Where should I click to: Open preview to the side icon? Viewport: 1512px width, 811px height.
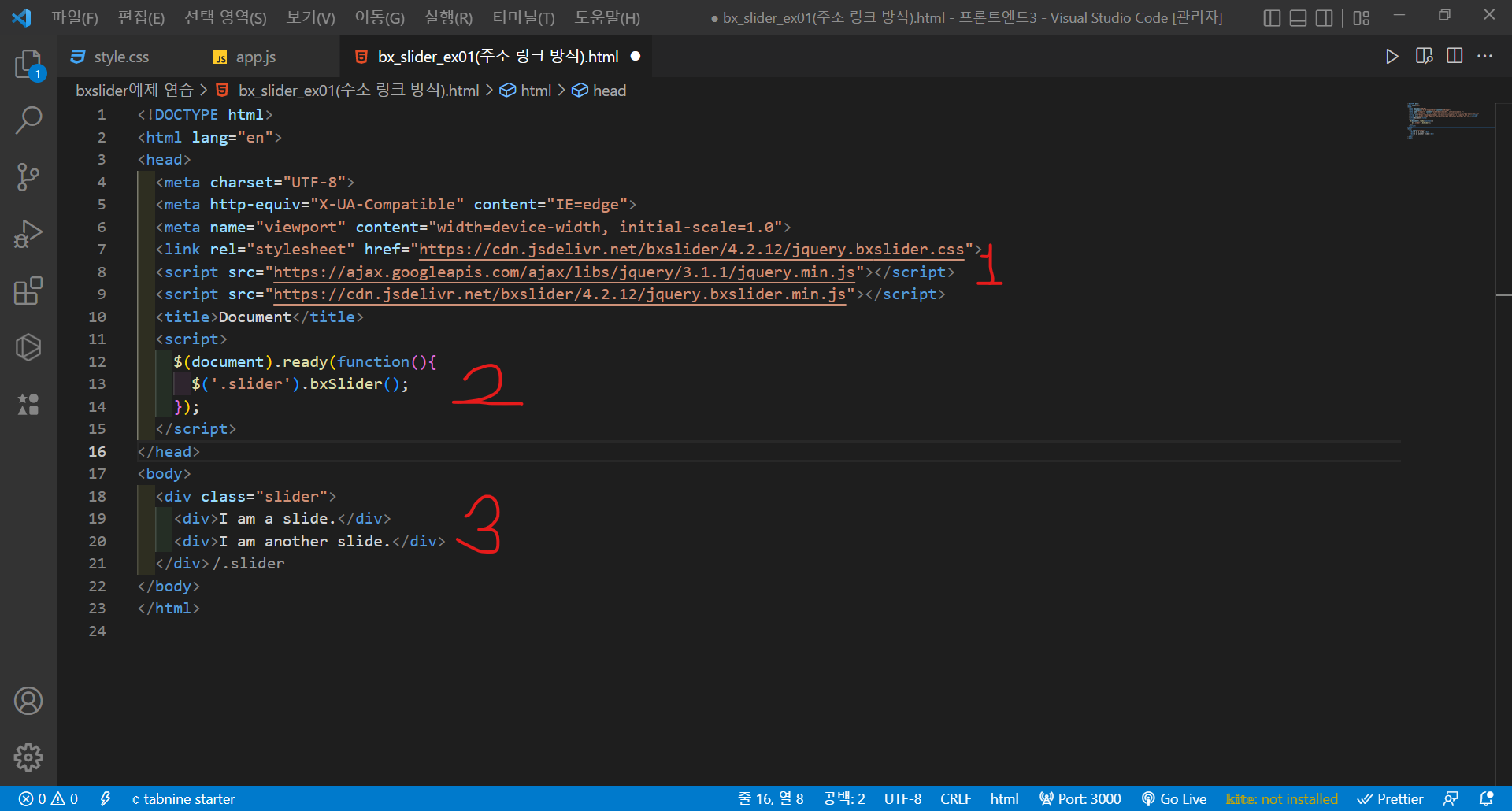1424,56
